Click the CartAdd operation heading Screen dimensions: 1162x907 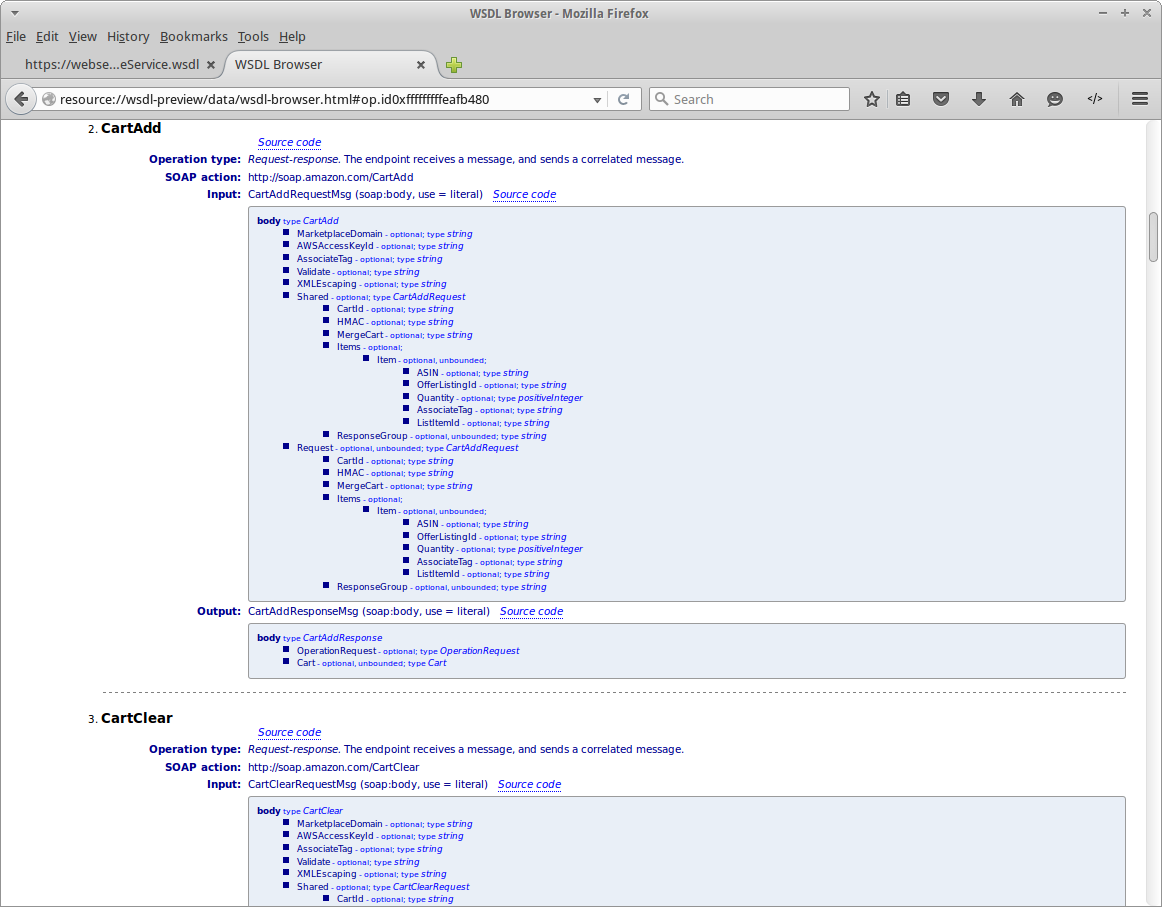coord(130,128)
